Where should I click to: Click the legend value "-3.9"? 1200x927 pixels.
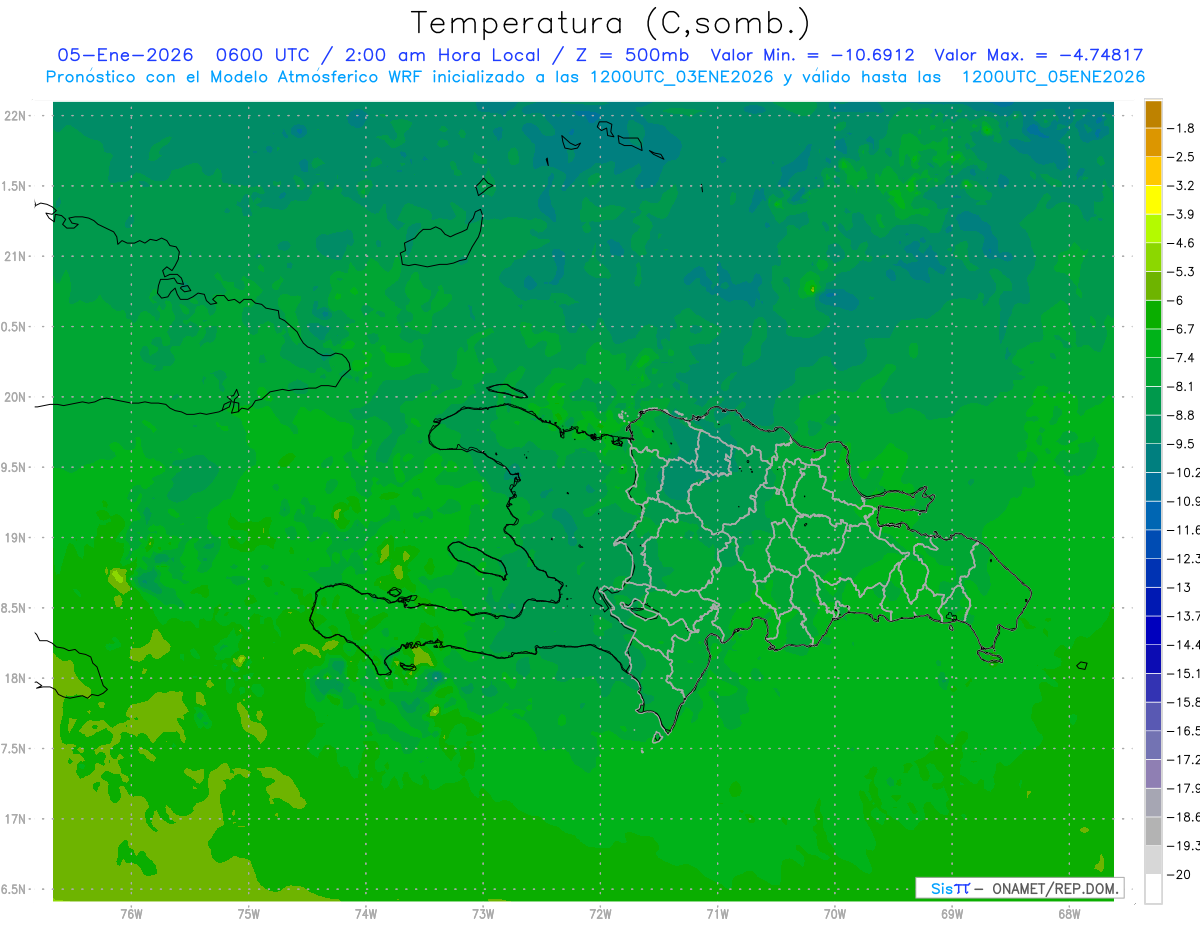pos(1181,214)
